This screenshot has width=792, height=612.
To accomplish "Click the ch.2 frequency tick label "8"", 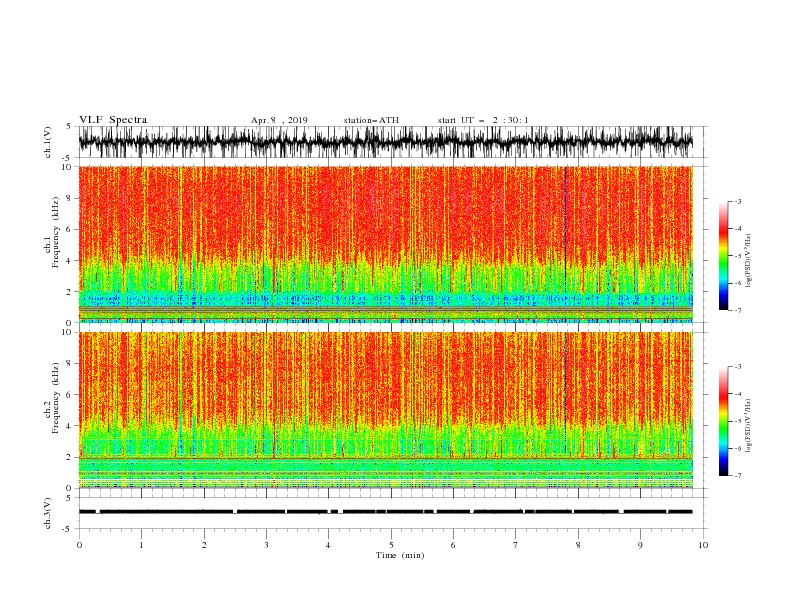I will click(x=71, y=364).
